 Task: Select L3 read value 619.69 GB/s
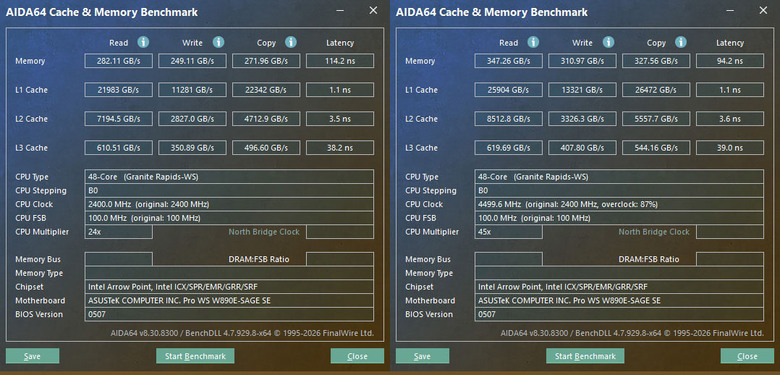508,148
